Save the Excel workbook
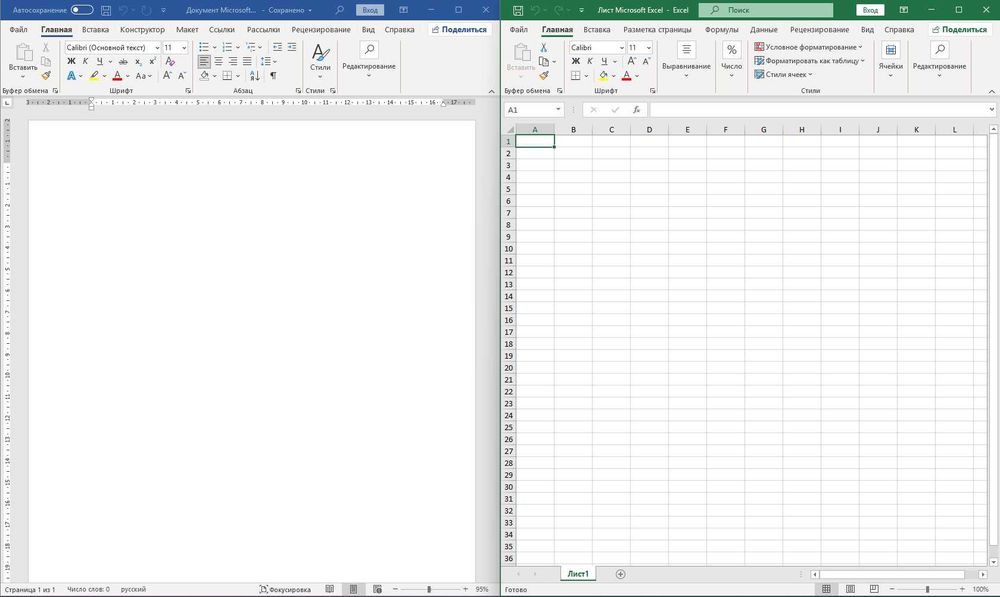The width and height of the screenshot is (1000, 597). pyautogui.click(x=518, y=10)
